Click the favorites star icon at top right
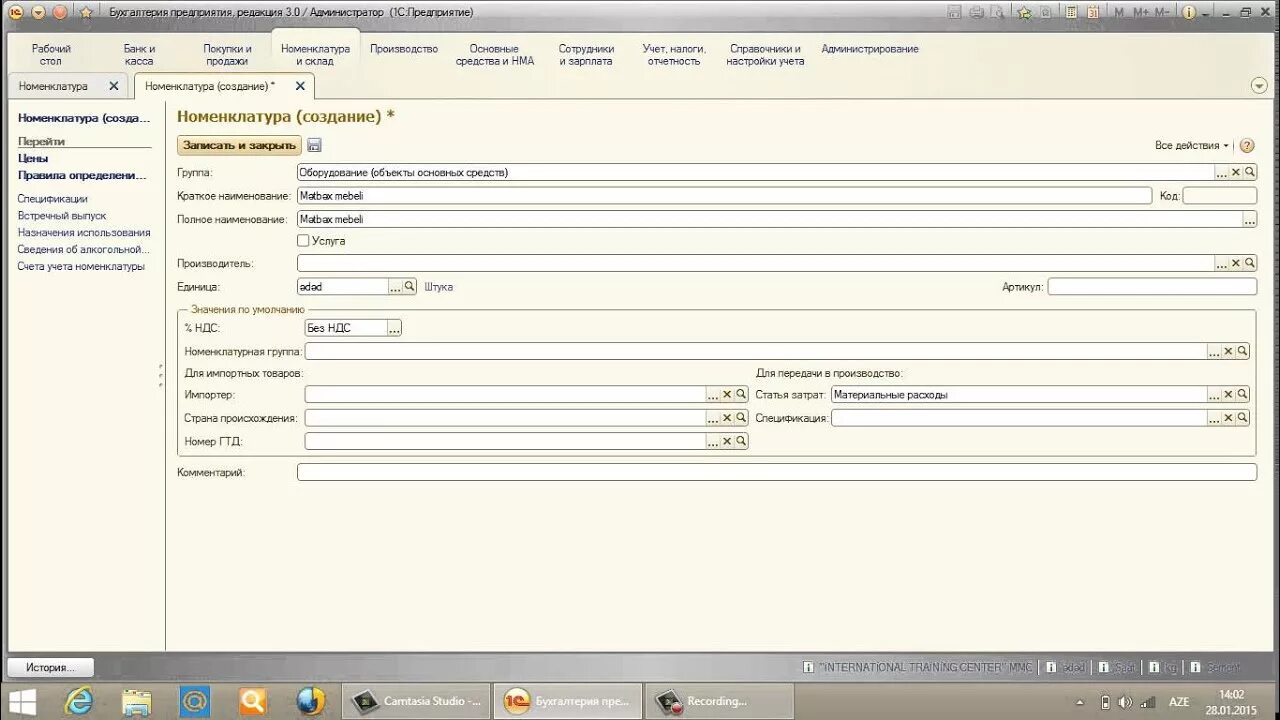1280x720 pixels. [1024, 12]
